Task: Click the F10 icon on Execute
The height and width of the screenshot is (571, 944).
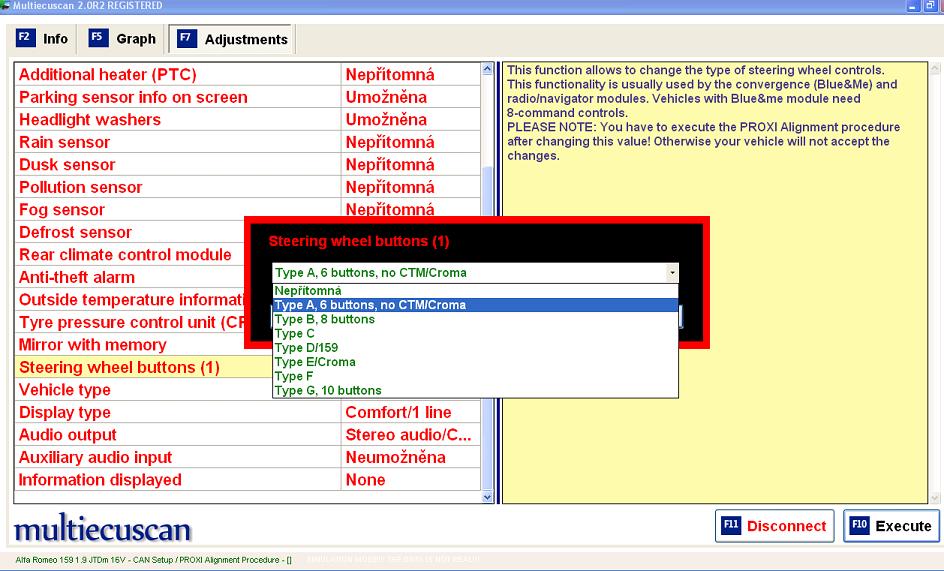Action: click(x=859, y=525)
